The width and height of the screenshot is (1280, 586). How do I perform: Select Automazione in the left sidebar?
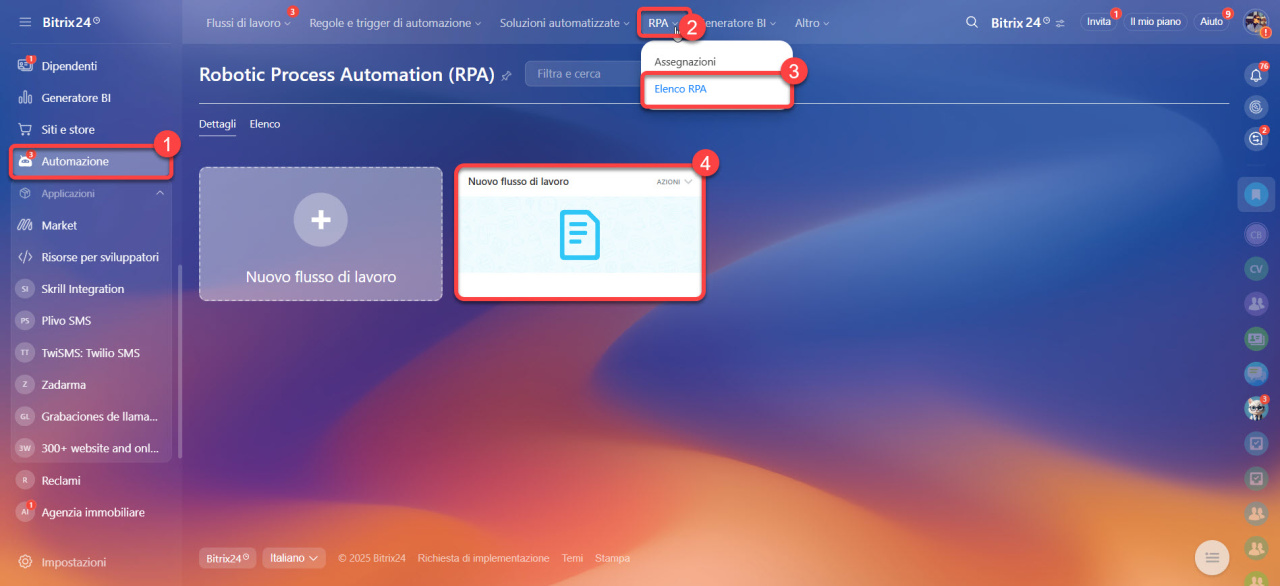click(90, 161)
